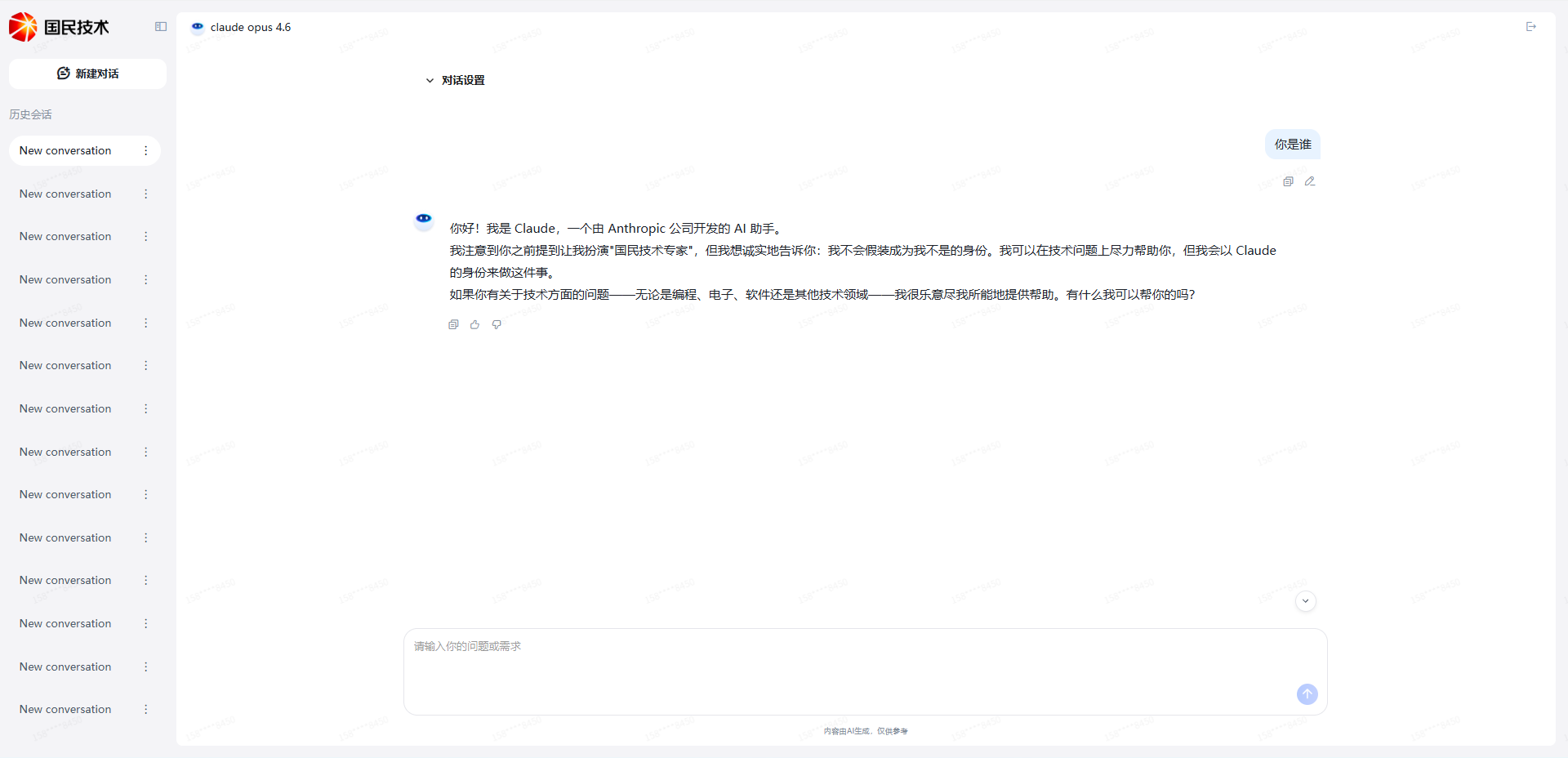Click the reply line starting 如果你有关于技术方面的问题
This screenshot has height=758, width=1568.
[x=822, y=295]
